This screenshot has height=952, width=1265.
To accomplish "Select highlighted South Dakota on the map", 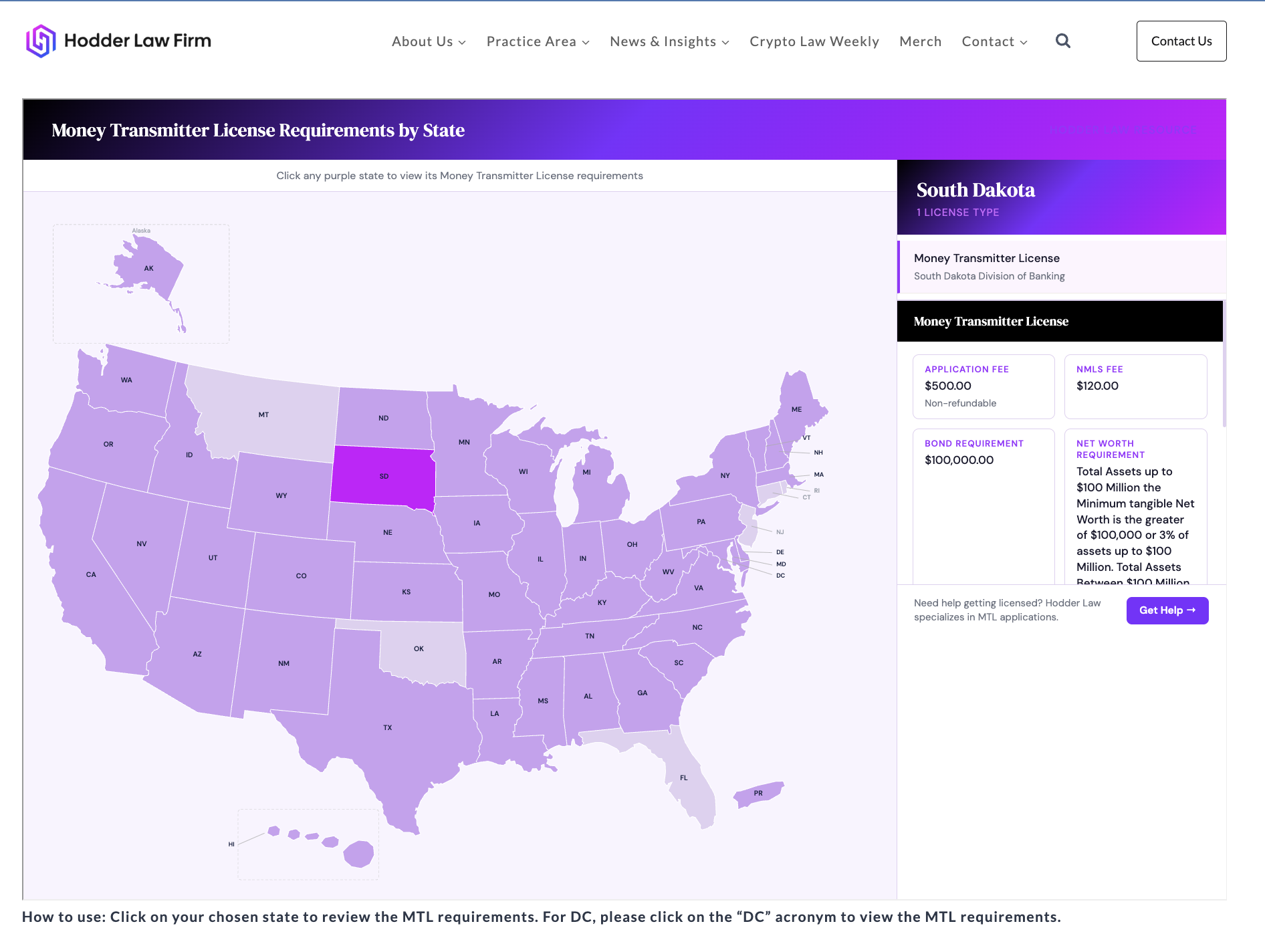I will (x=383, y=475).
